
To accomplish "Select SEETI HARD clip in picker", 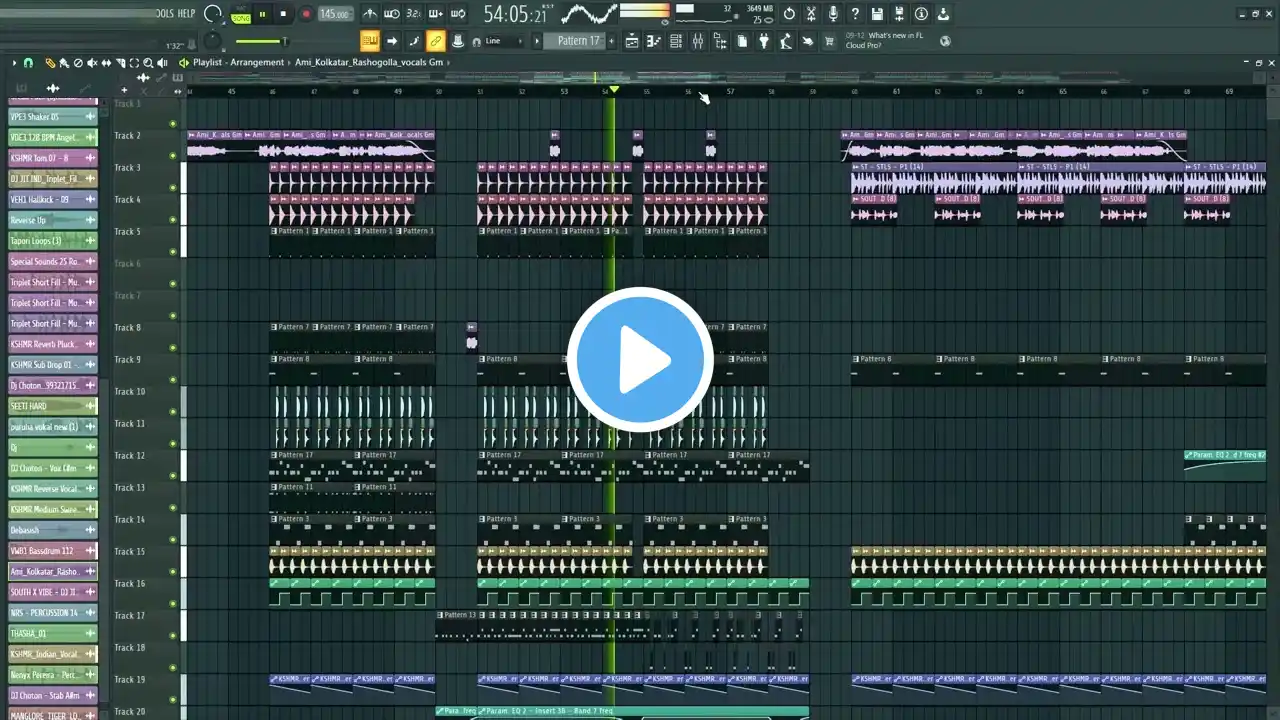I will (x=53, y=406).
